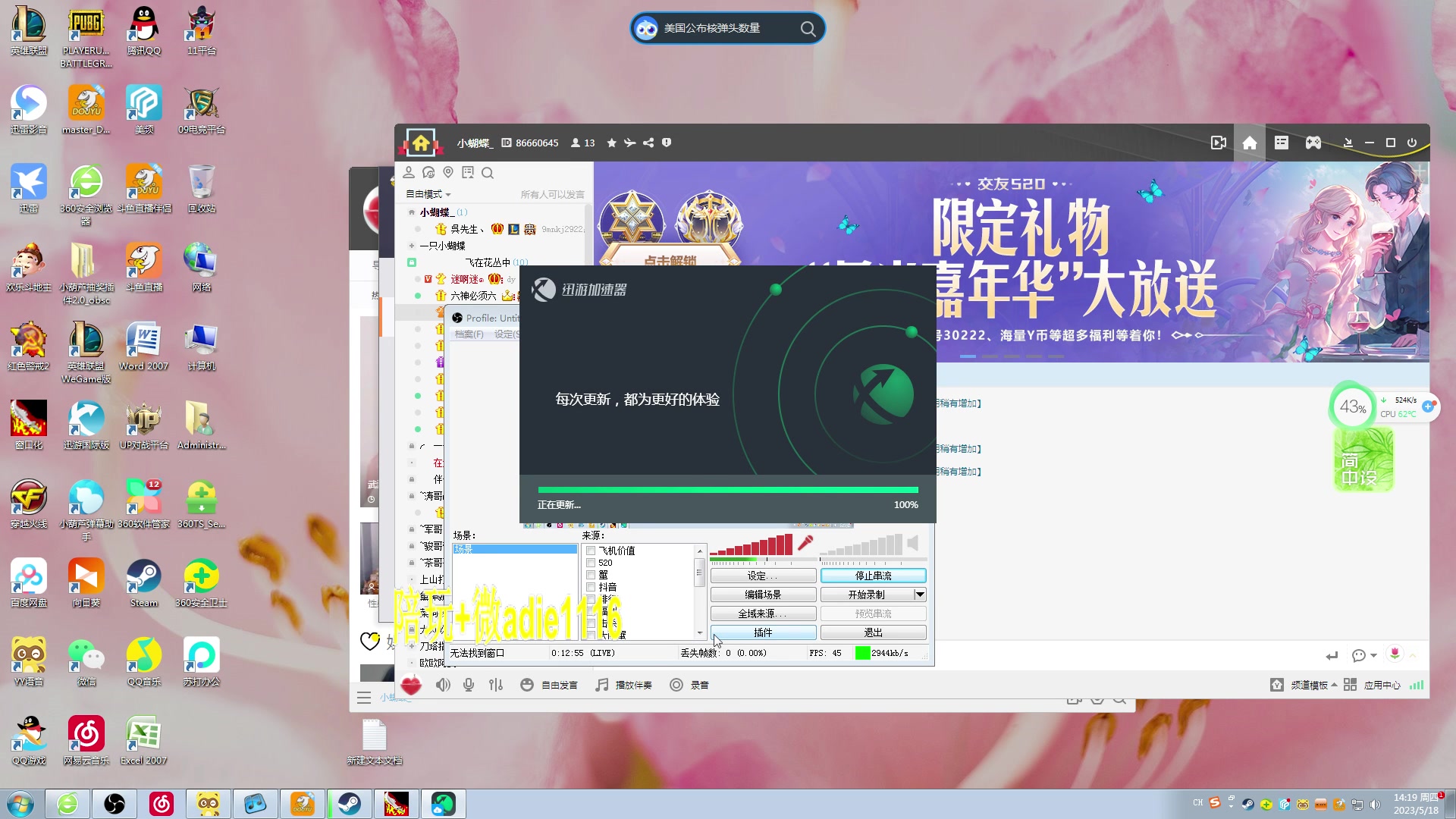Toggle the 抖音 source checkbox
Image resolution: width=1456 pixels, height=819 pixels.
click(591, 587)
